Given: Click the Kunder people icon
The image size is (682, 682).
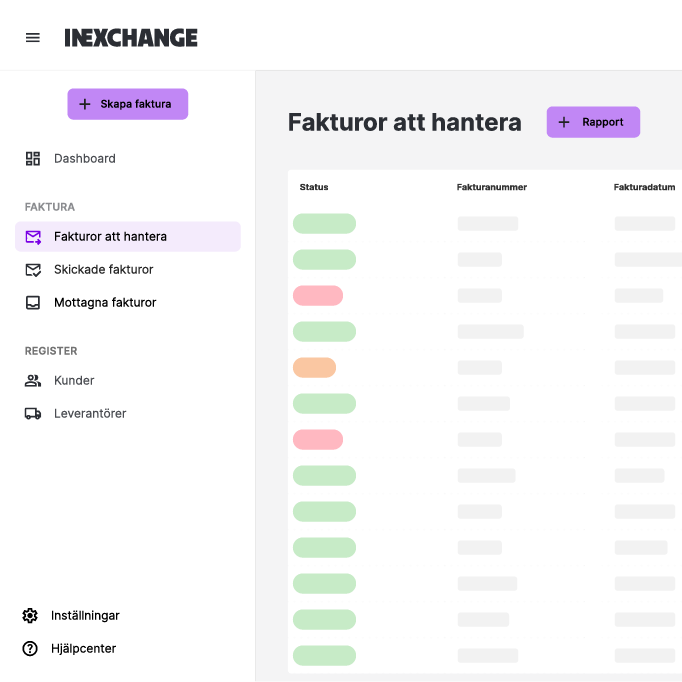Looking at the screenshot, I should click(x=33, y=381).
